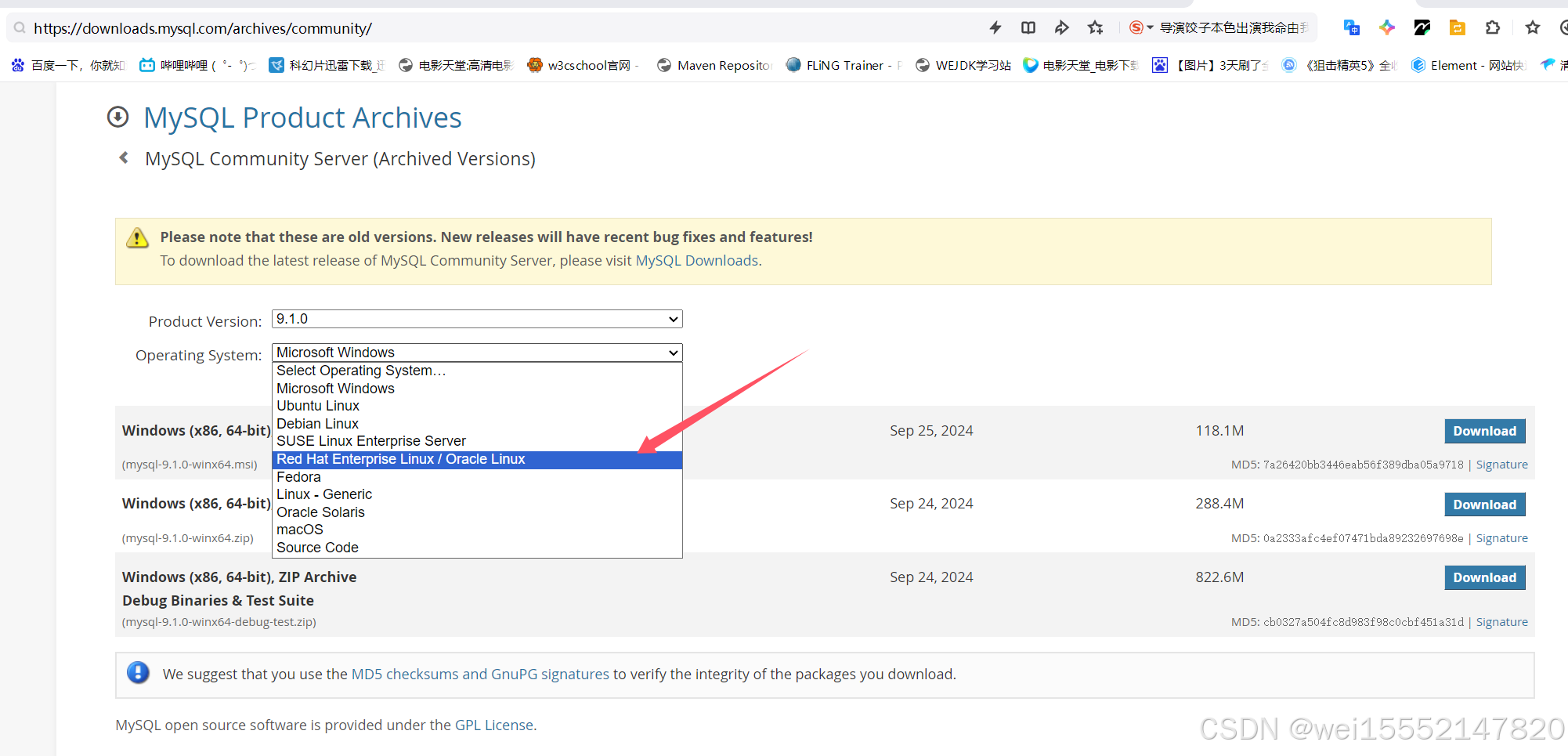1568x756 pixels.
Task: Choose Select Operating System… option
Action: (477, 371)
